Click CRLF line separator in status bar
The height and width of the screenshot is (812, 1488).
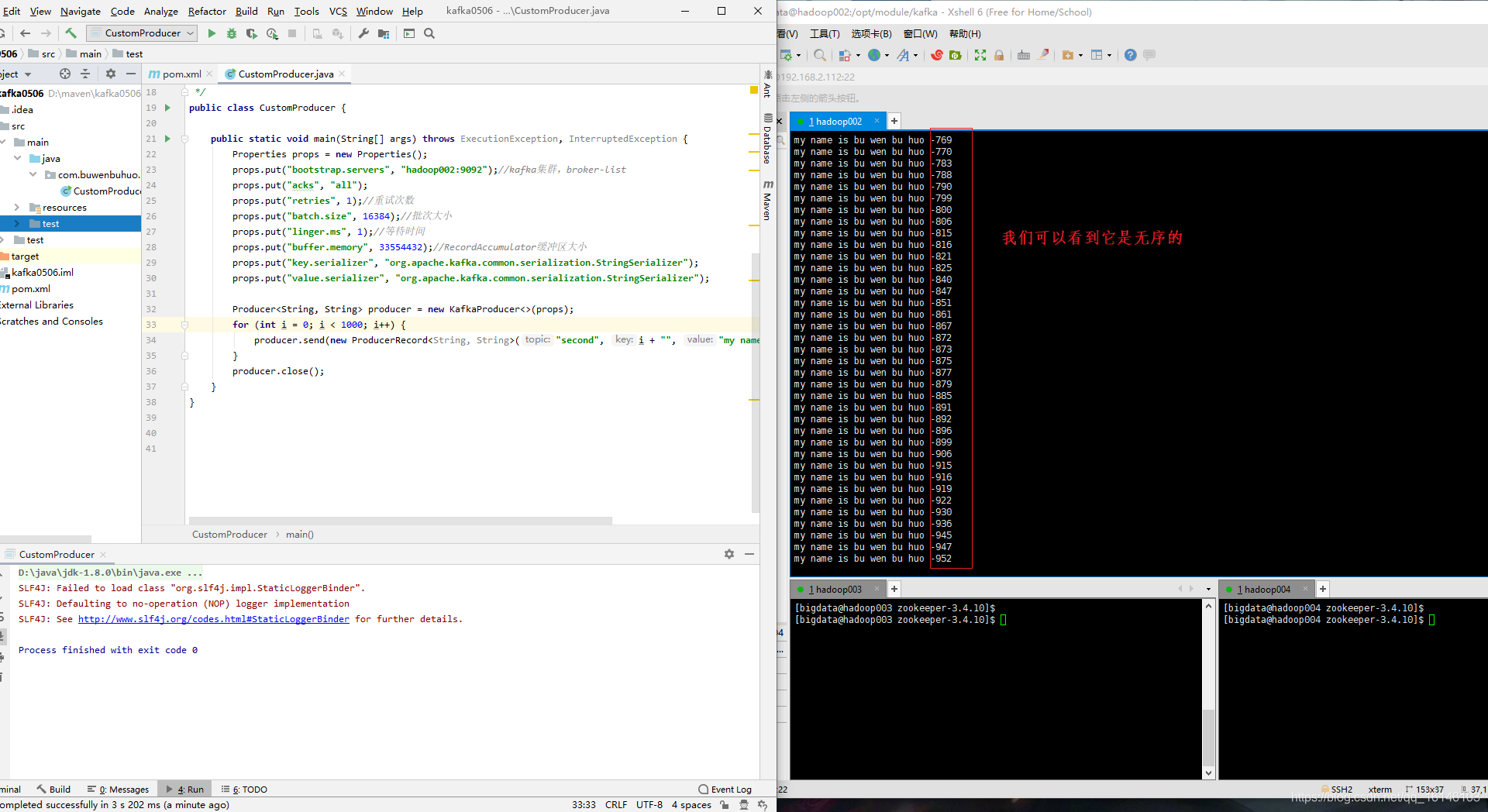click(616, 804)
